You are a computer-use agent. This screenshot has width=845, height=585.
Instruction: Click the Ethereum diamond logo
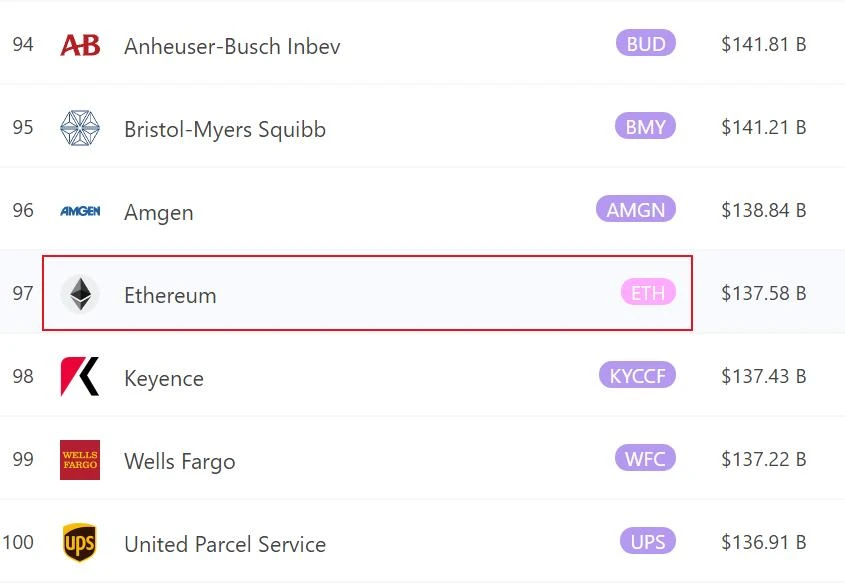click(x=80, y=294)
